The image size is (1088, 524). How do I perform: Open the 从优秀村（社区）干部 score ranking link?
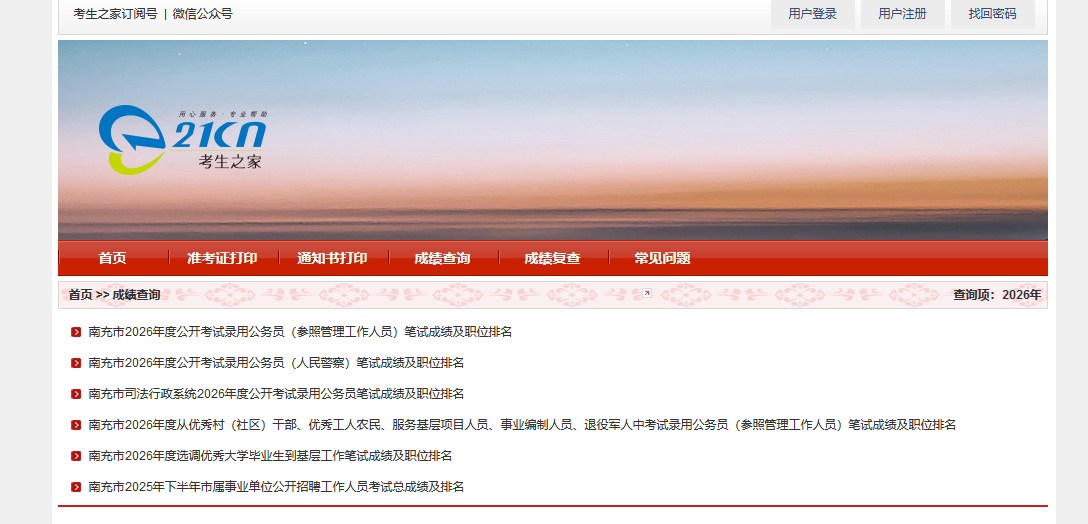point(522,425)
